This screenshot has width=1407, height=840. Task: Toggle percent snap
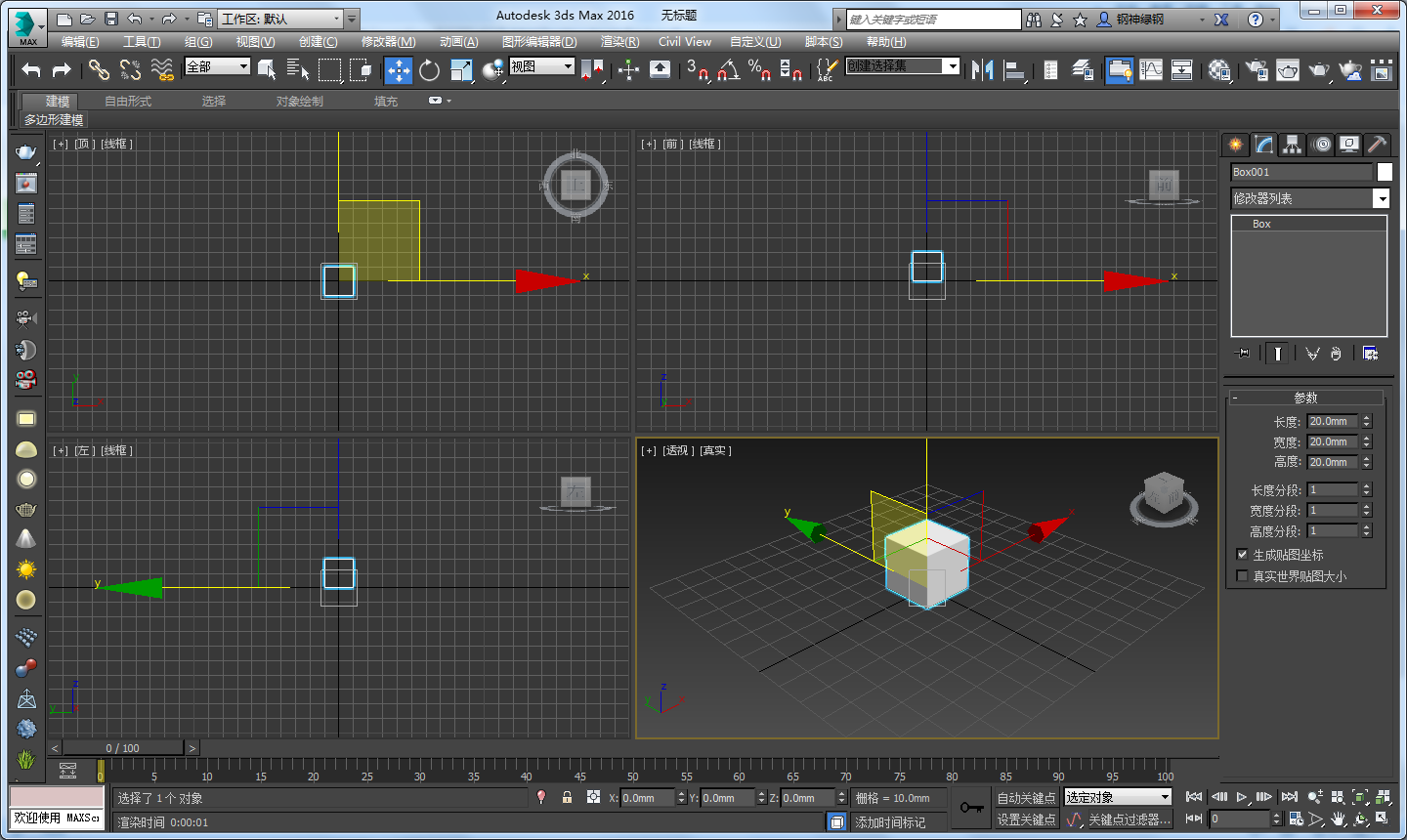coord(759,69)
